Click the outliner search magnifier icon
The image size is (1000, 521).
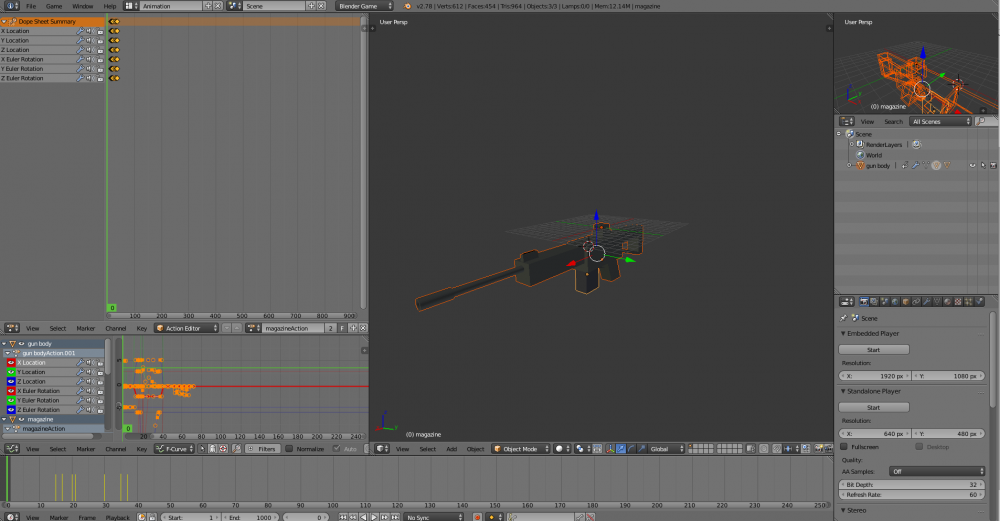tap(980, 121)
